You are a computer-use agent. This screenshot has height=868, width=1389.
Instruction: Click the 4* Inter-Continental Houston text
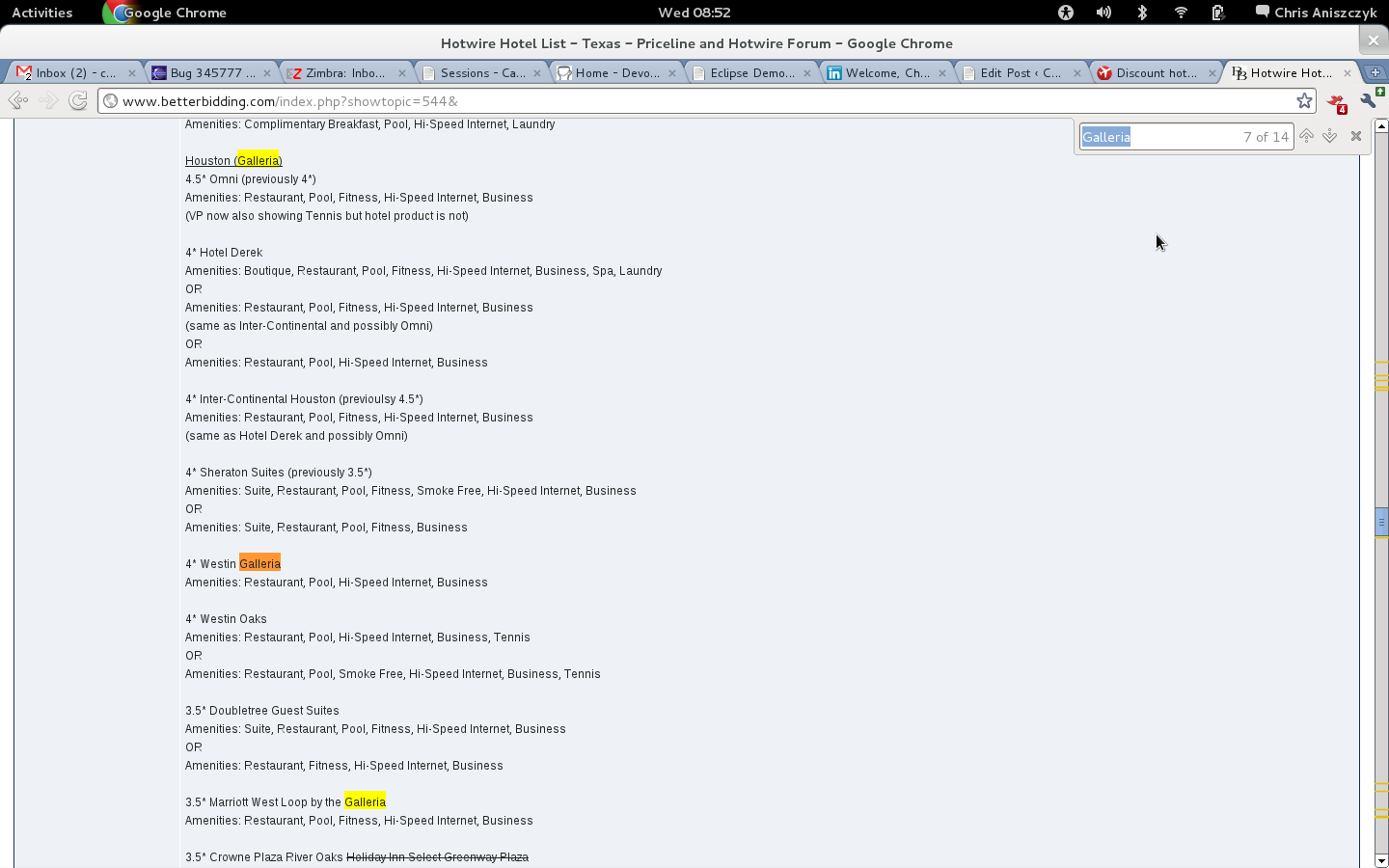pyautogui.click(x=304, y=399)
